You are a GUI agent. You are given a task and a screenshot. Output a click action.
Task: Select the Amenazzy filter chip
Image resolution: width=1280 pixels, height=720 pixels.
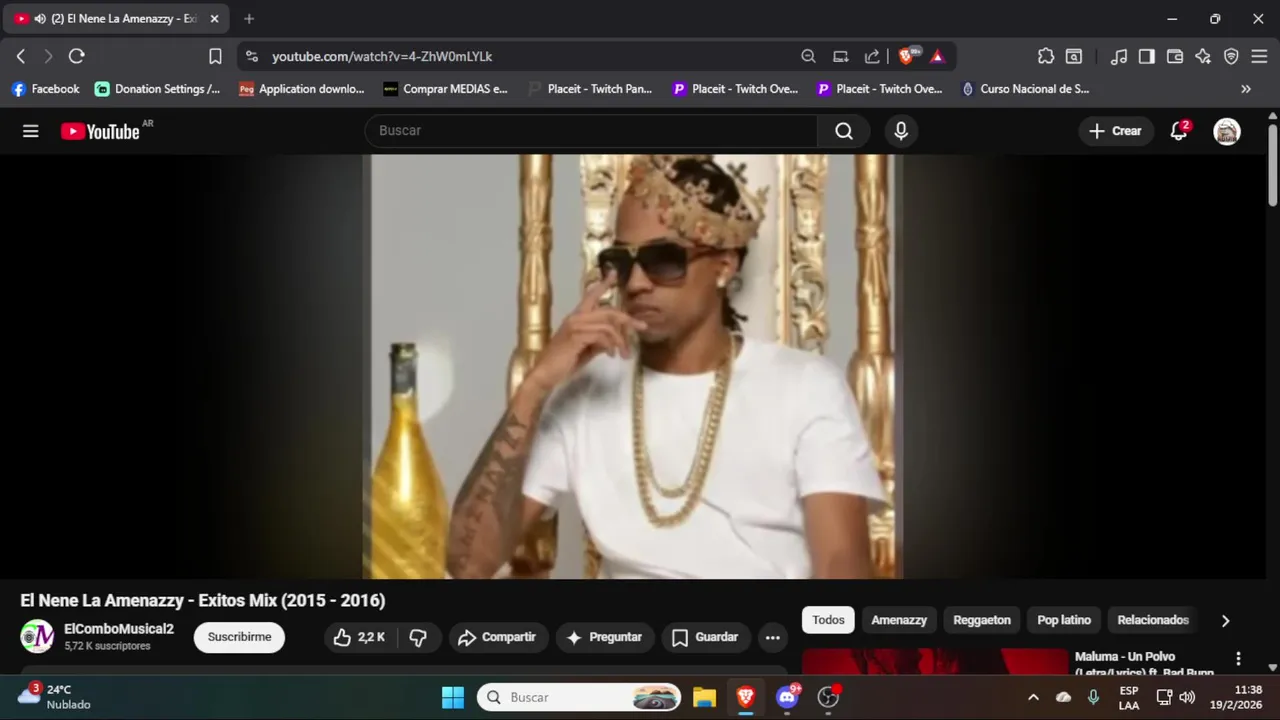[x=899, y=620]
